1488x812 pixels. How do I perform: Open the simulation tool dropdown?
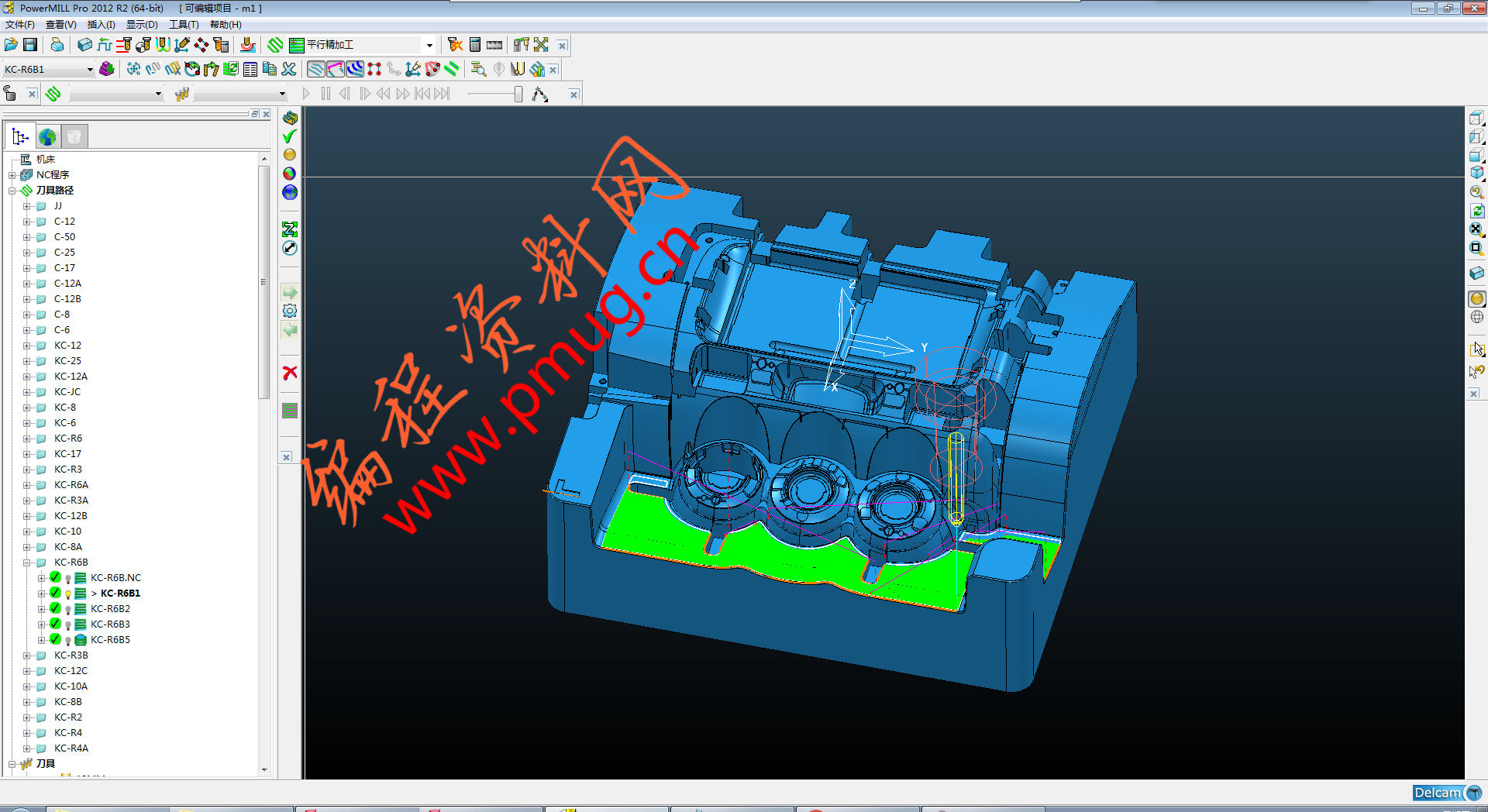point(282,94)
